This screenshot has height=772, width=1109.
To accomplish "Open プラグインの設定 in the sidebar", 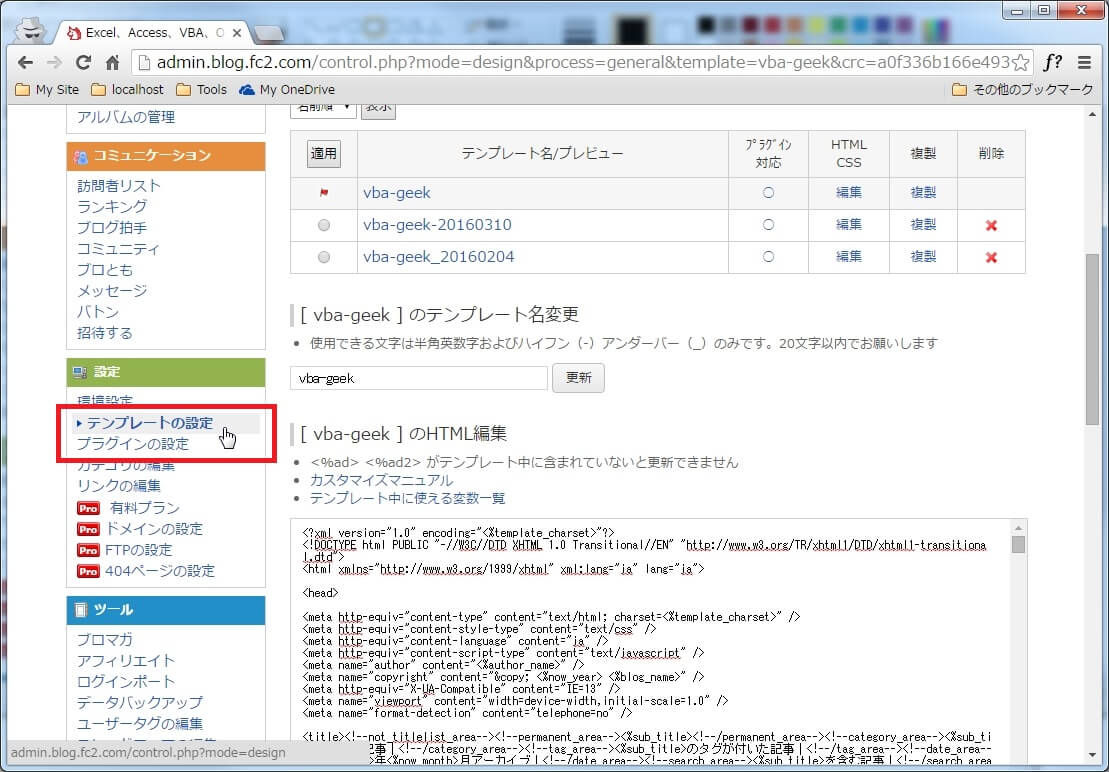I will (133, 444).
